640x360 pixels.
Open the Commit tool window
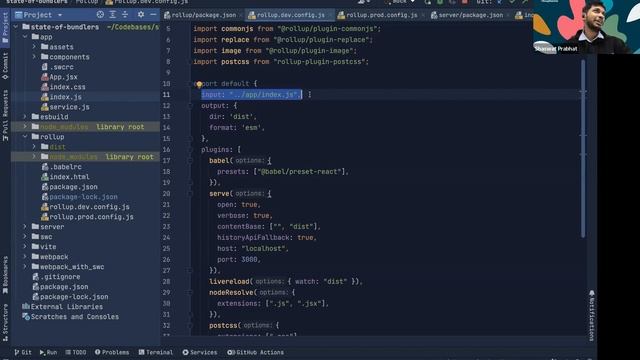(x=5, y=66)
